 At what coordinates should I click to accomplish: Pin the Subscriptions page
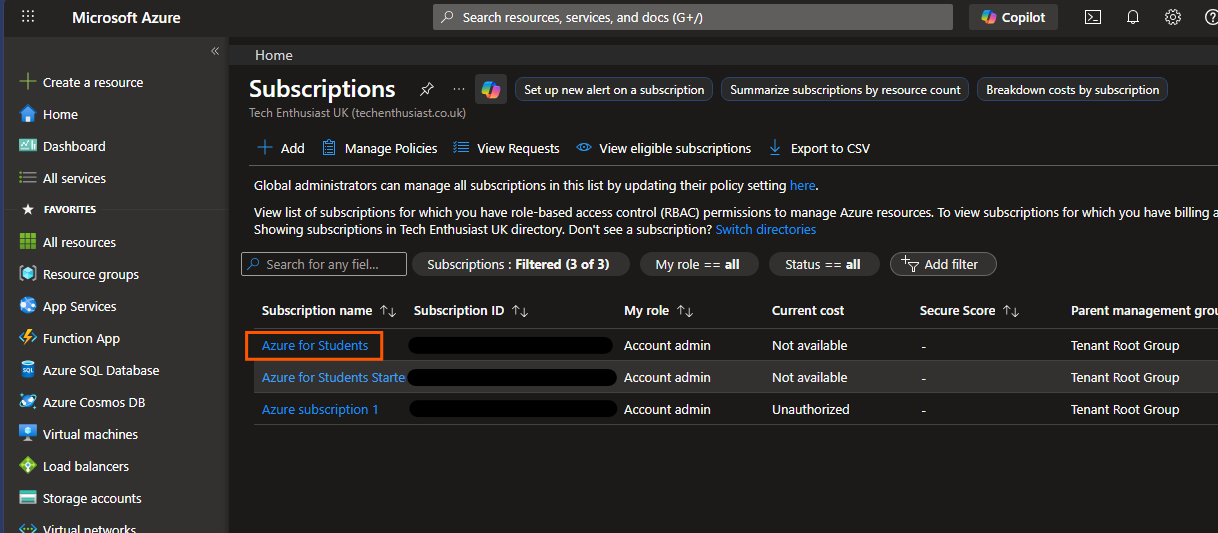(x=427, y=89)
